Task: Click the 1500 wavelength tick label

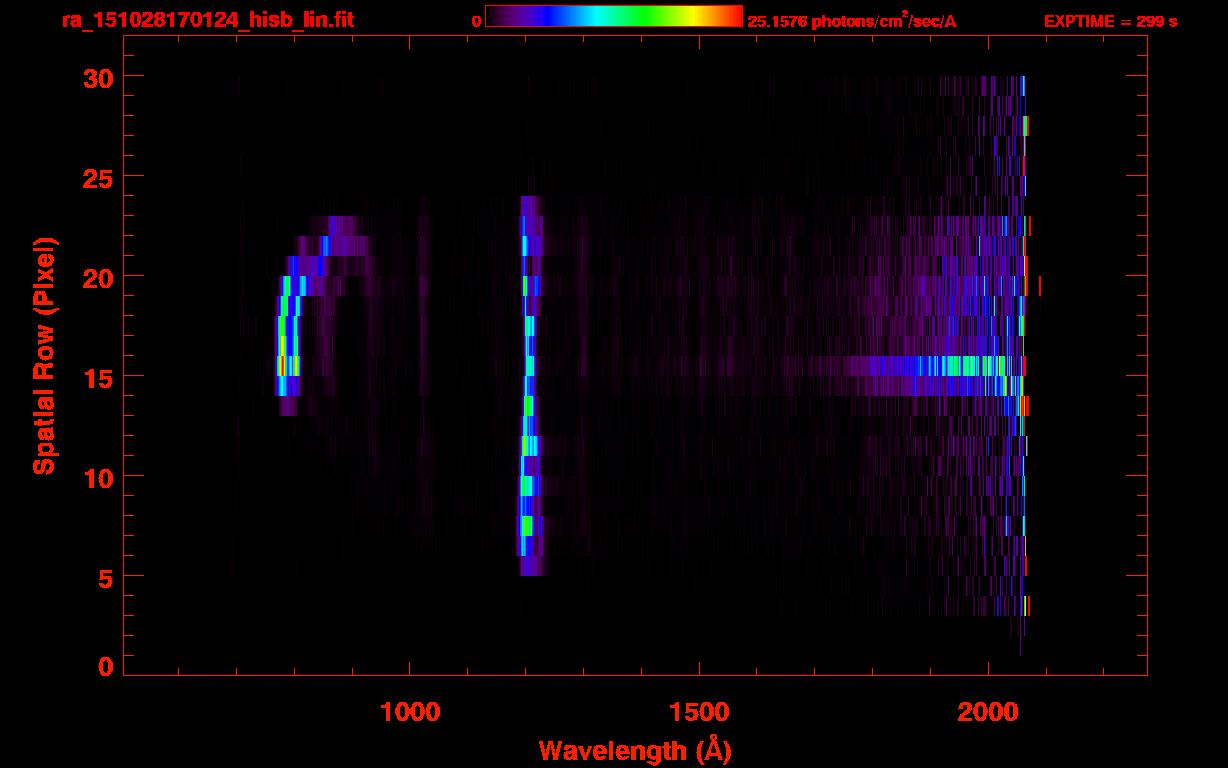Action: (x=698, y=712)
